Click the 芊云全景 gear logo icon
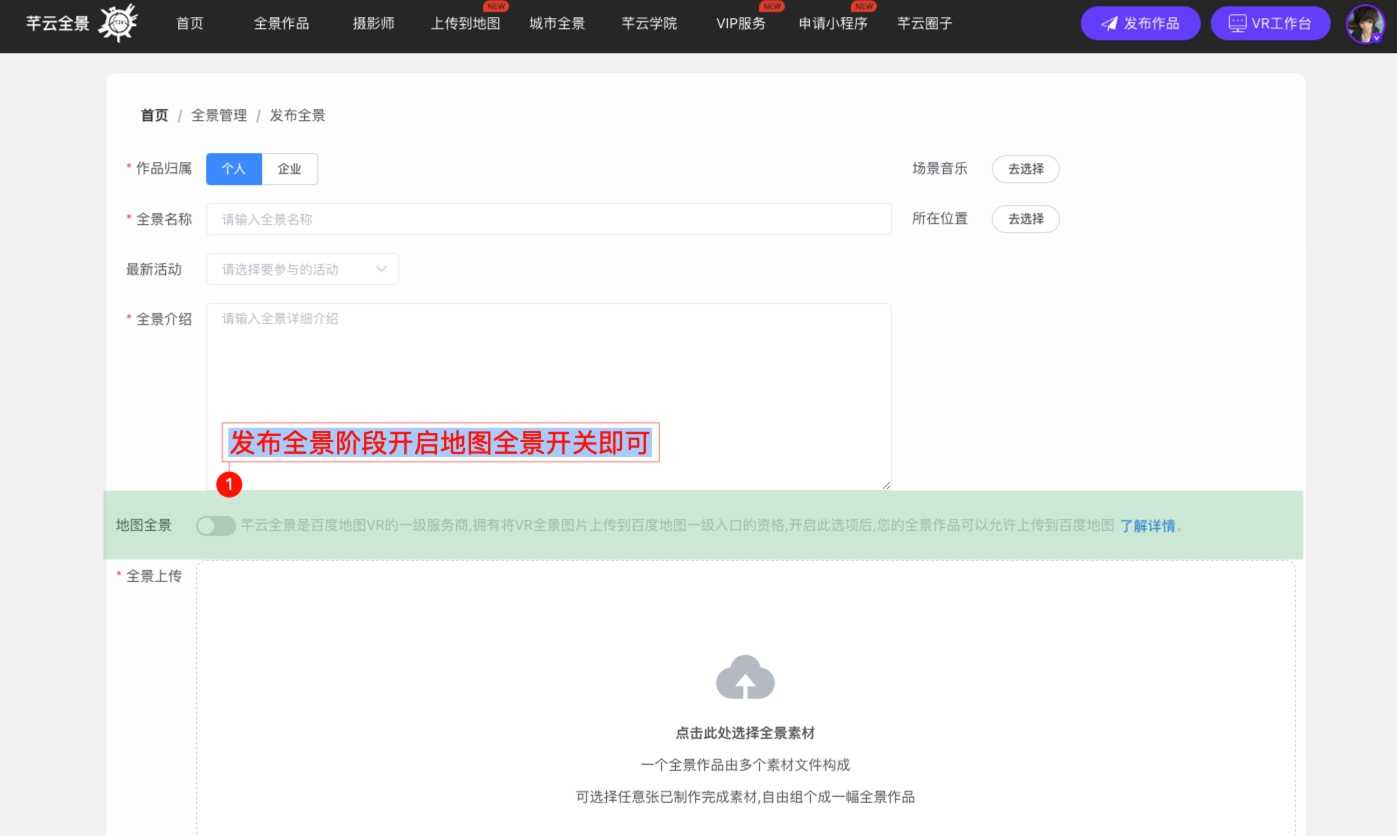The image size is (1397, 836). pyautogui.click(x=118, y=23)
